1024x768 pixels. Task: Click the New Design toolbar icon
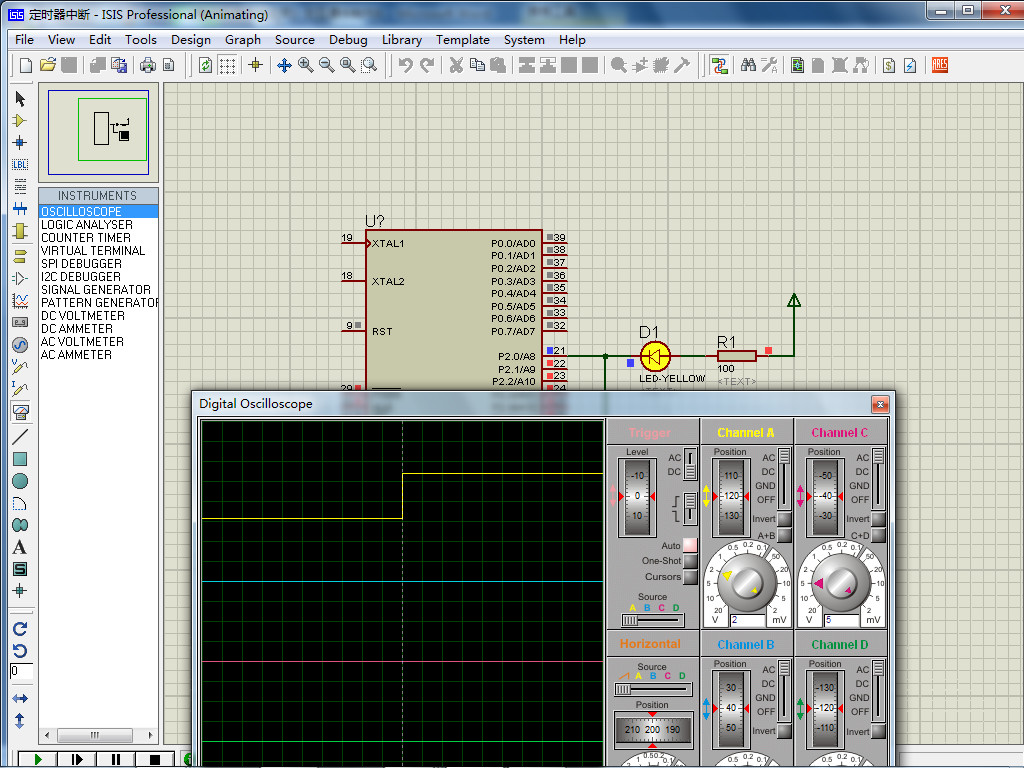[x=26, y=65]
